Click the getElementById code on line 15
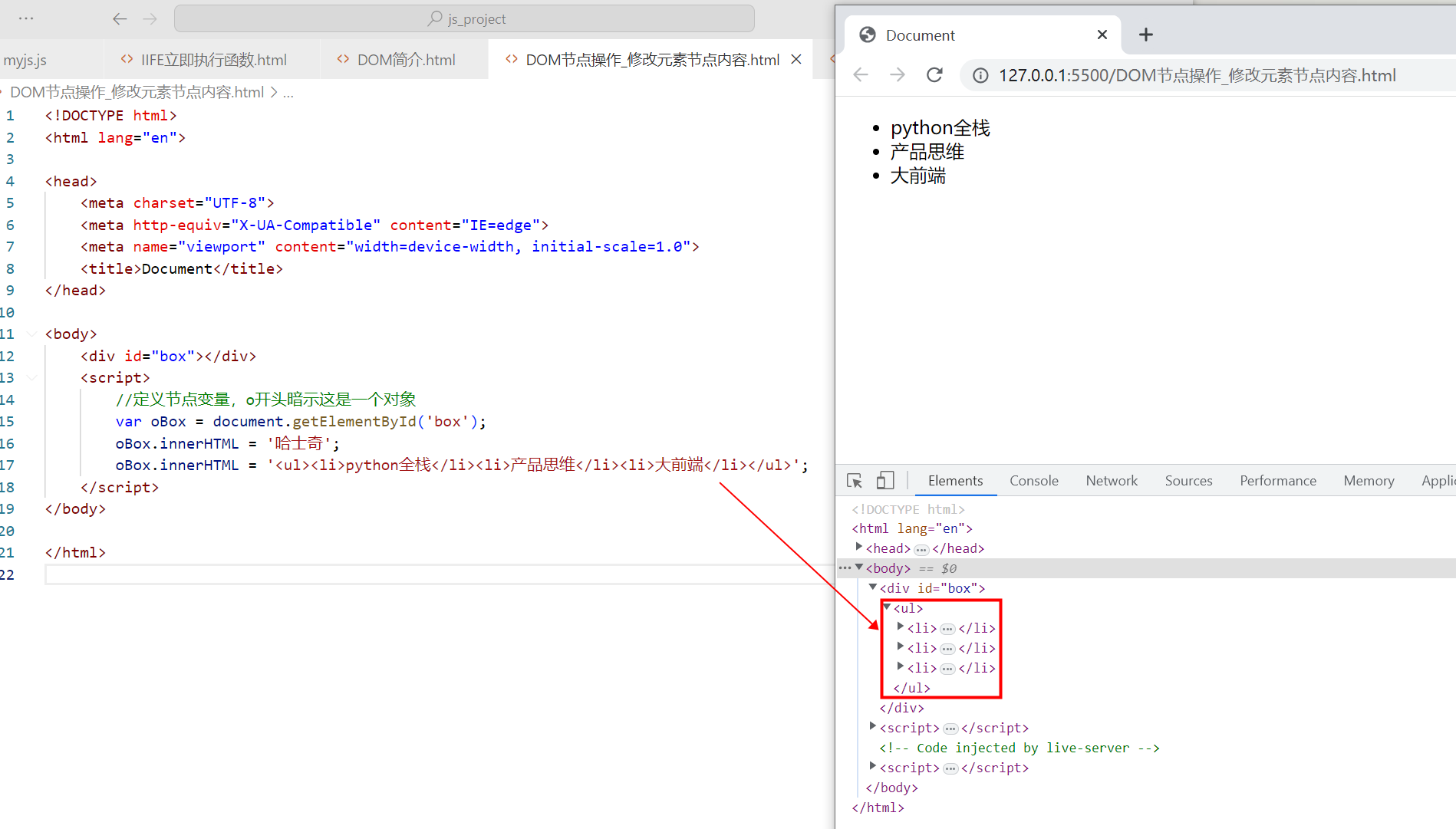This screenshot has height=829, width=1456. click(x=354, y=422)
